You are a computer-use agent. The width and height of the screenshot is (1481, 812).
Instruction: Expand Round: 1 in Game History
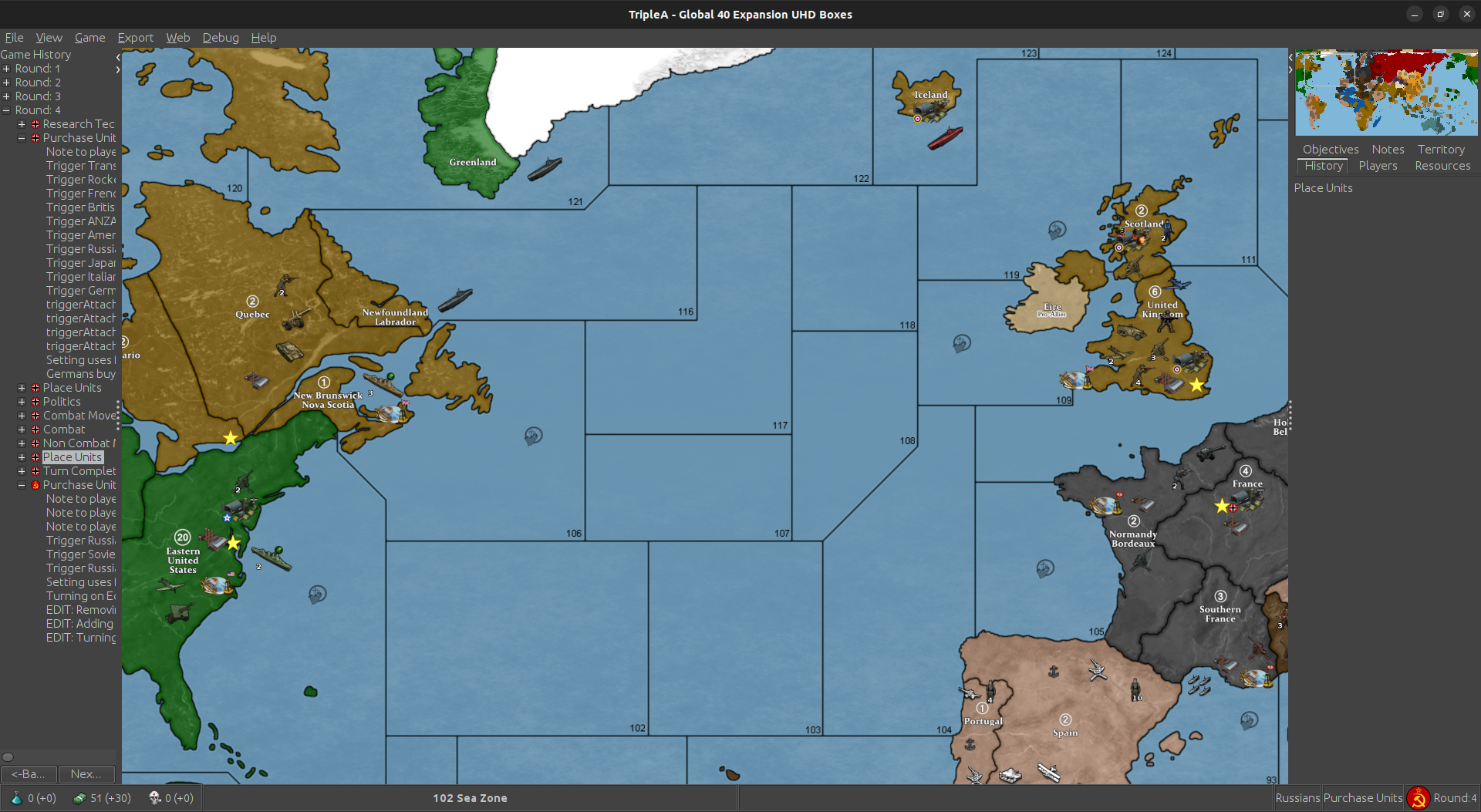(x=6, y=69)
